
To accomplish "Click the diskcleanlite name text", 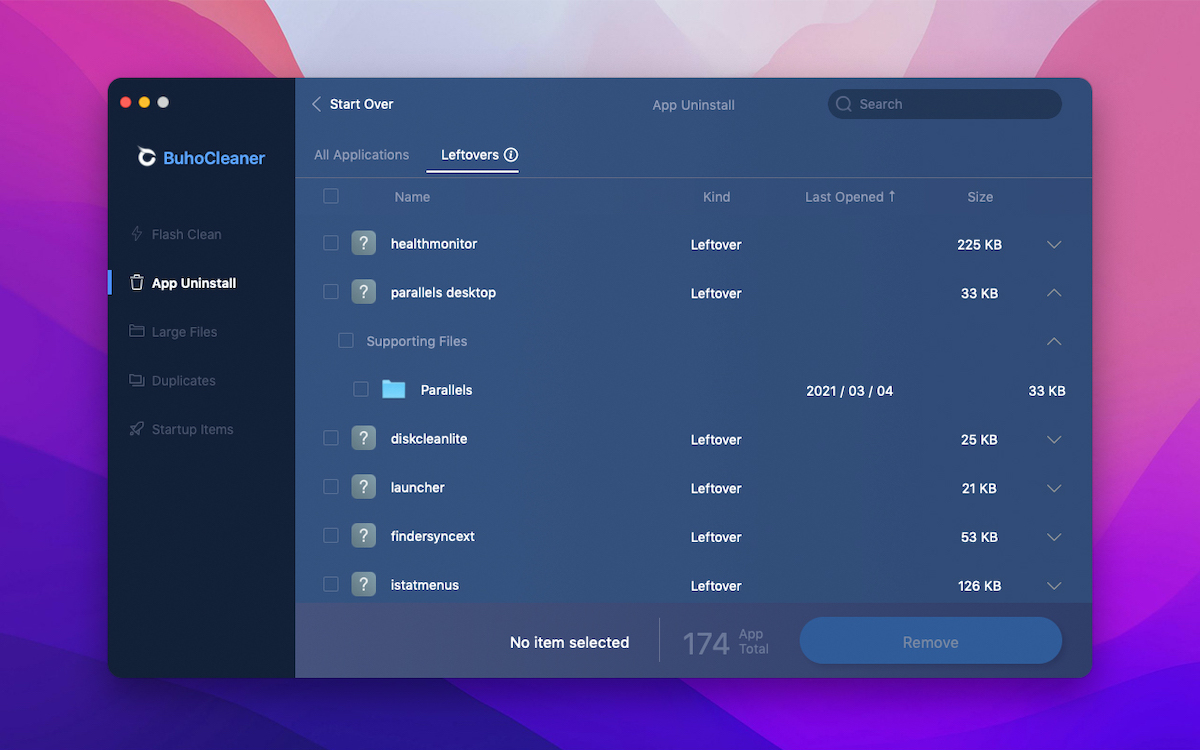I will tap(429, 439).
